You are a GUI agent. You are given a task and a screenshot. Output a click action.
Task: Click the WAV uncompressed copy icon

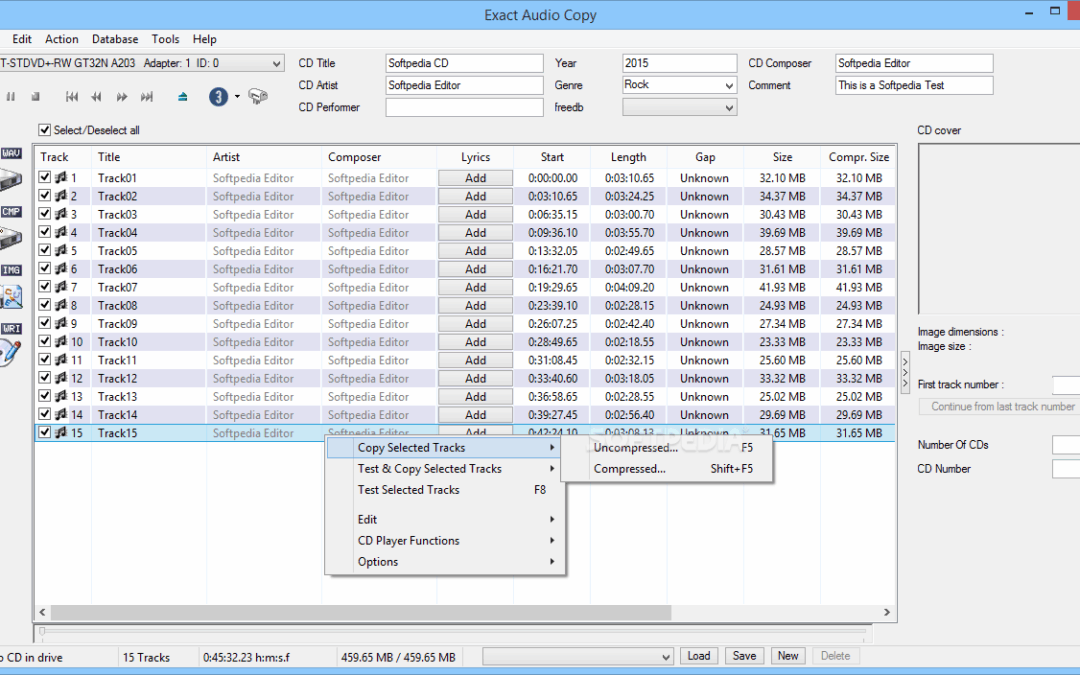(x=10, y=171)
